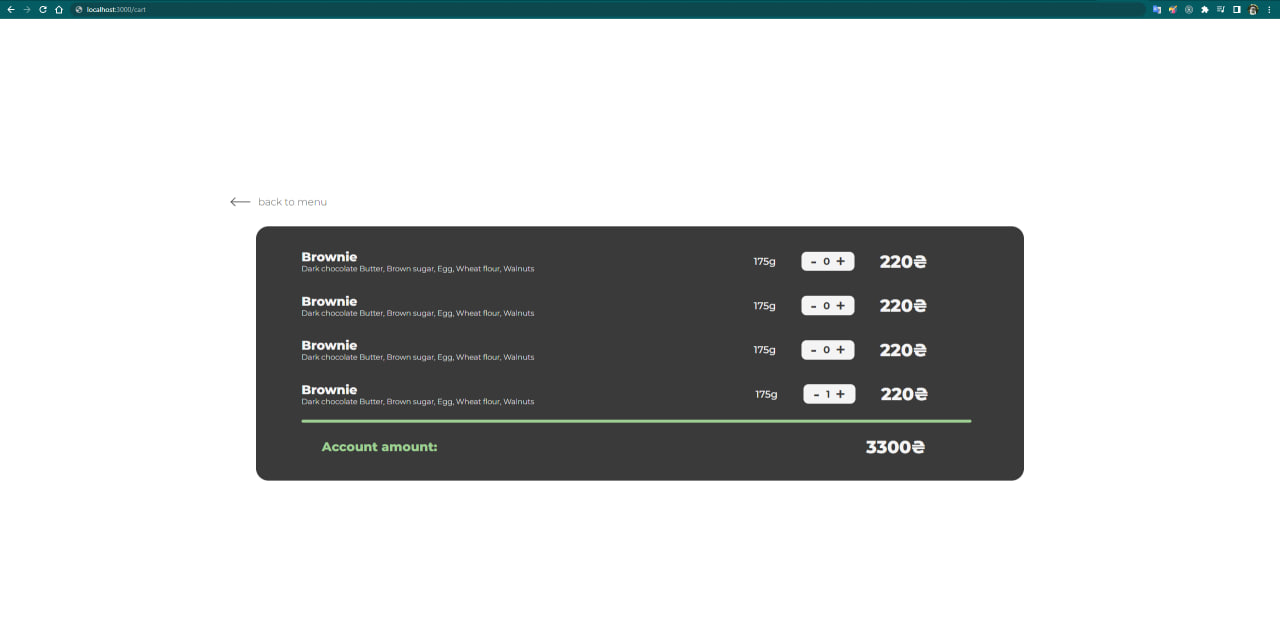Click the colorful extension icon next to Translate
Viewport: 1280px width, 639px height.
[1173, 9]
